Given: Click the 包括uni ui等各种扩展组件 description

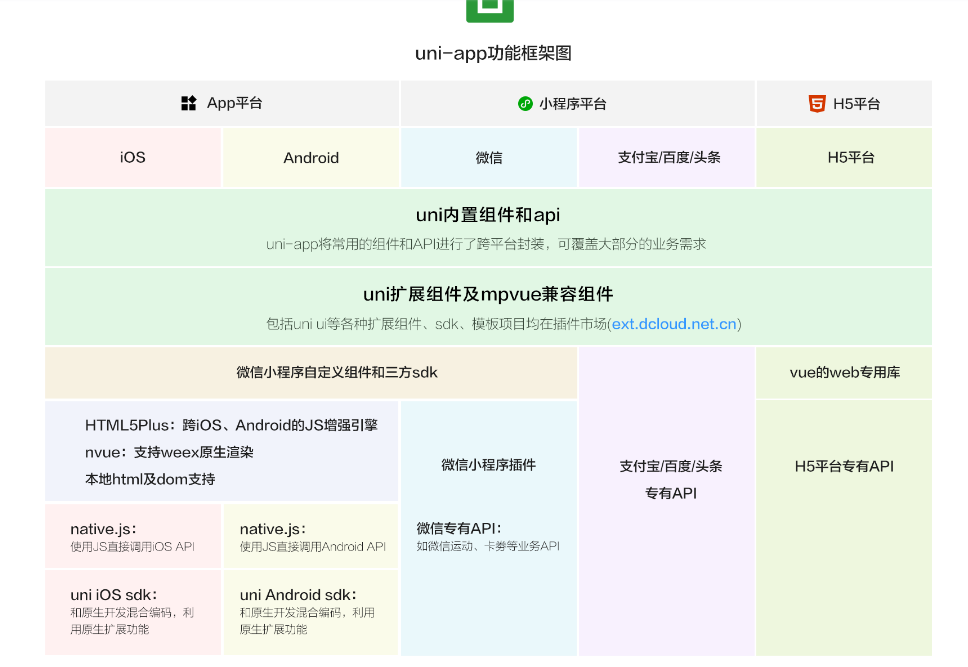Looking at the screenshot, I should [504, 324].
